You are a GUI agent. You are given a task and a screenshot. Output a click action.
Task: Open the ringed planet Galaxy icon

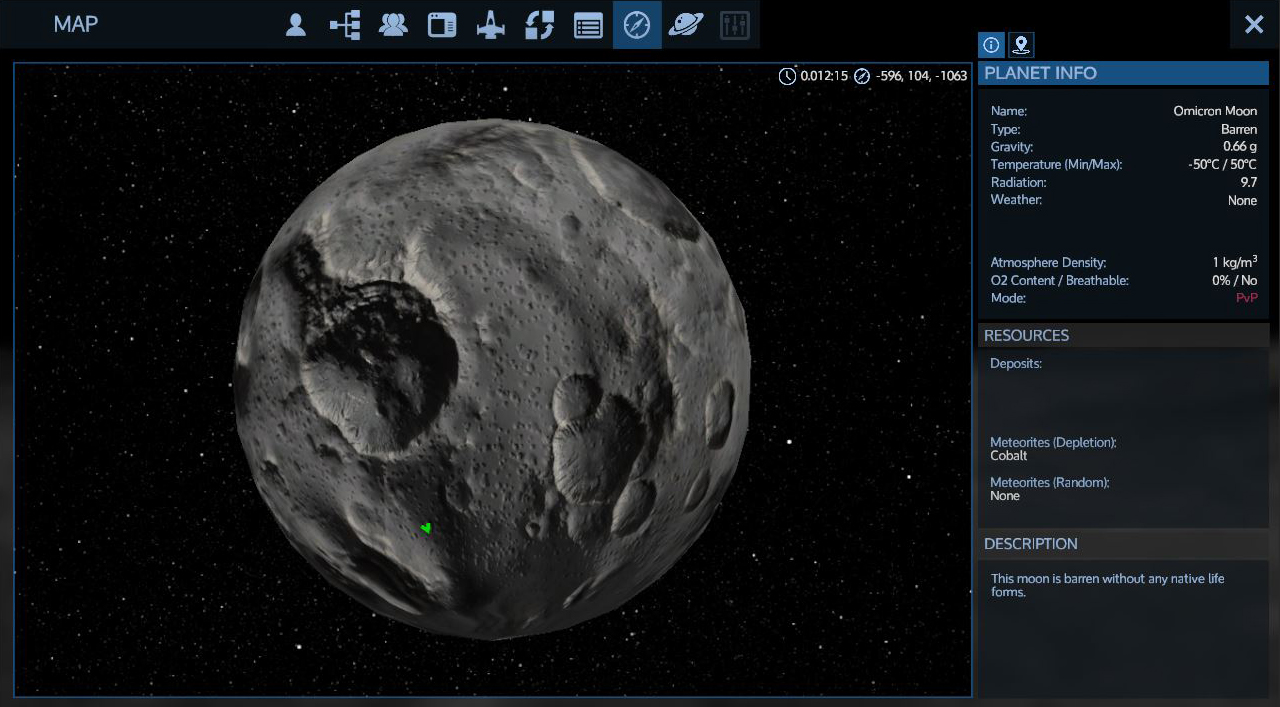[x=686, y=25]
